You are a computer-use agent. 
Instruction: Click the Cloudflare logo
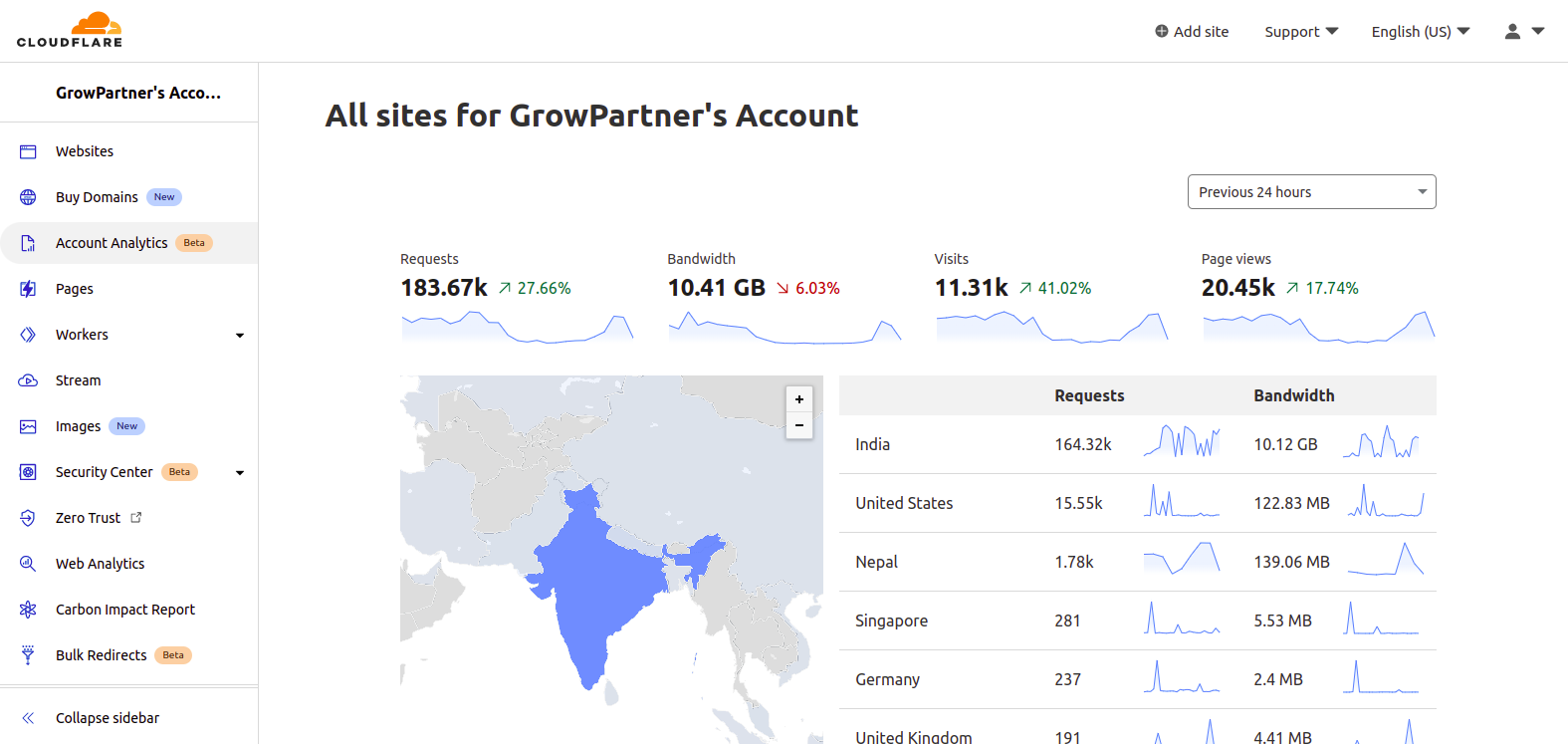point(70,30)
